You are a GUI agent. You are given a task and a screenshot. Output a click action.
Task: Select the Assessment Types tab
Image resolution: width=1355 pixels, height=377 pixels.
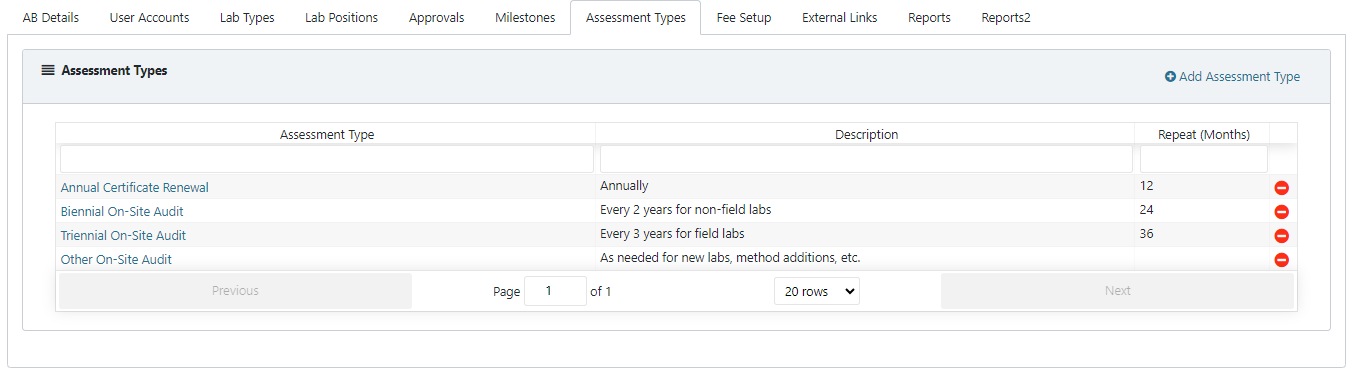636,18
